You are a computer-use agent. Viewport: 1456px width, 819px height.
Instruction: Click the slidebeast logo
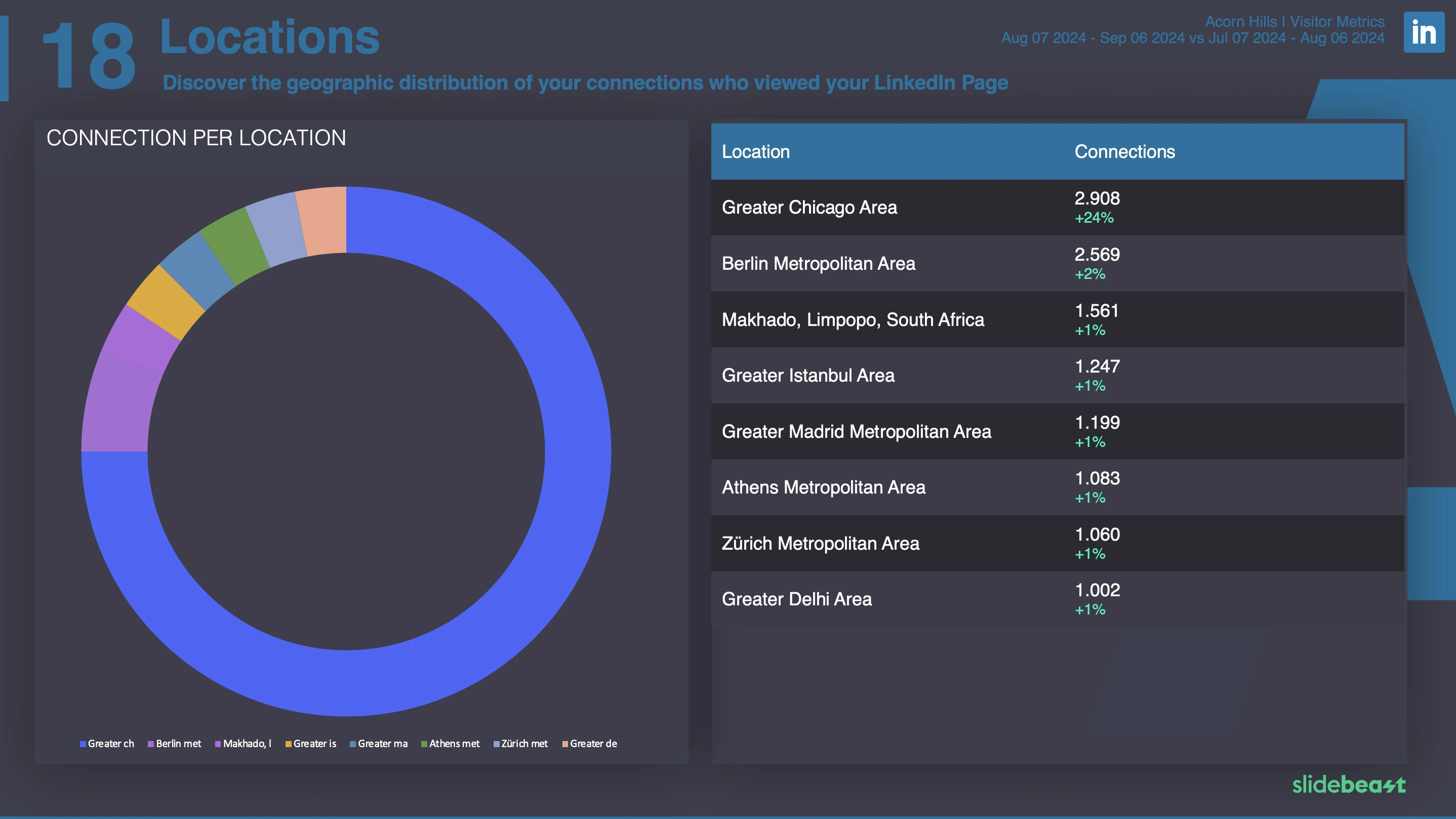coord(1349,784)
